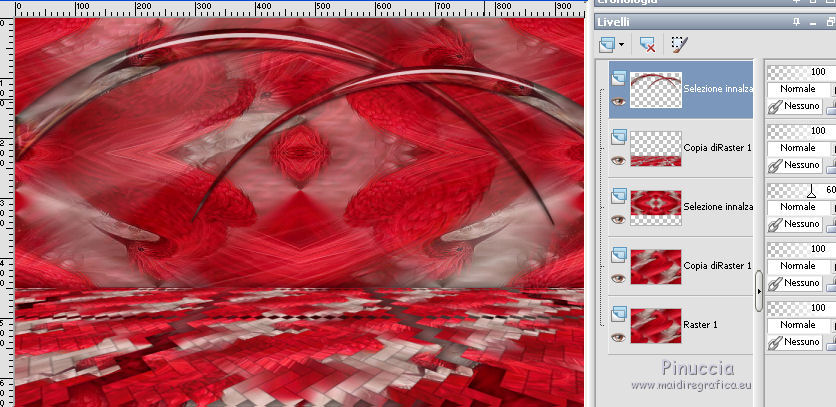
Task: Click opacity slider of Copia diRaster 1 layer above Raster 1
Action: [800, 249]
